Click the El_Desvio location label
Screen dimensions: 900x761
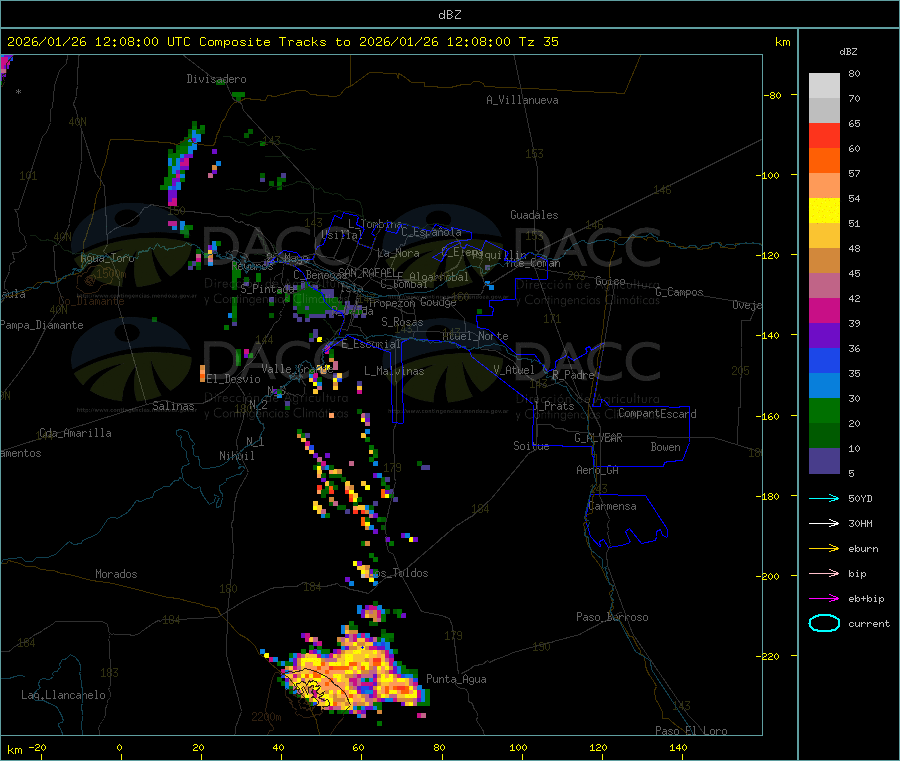coord(234,379)
